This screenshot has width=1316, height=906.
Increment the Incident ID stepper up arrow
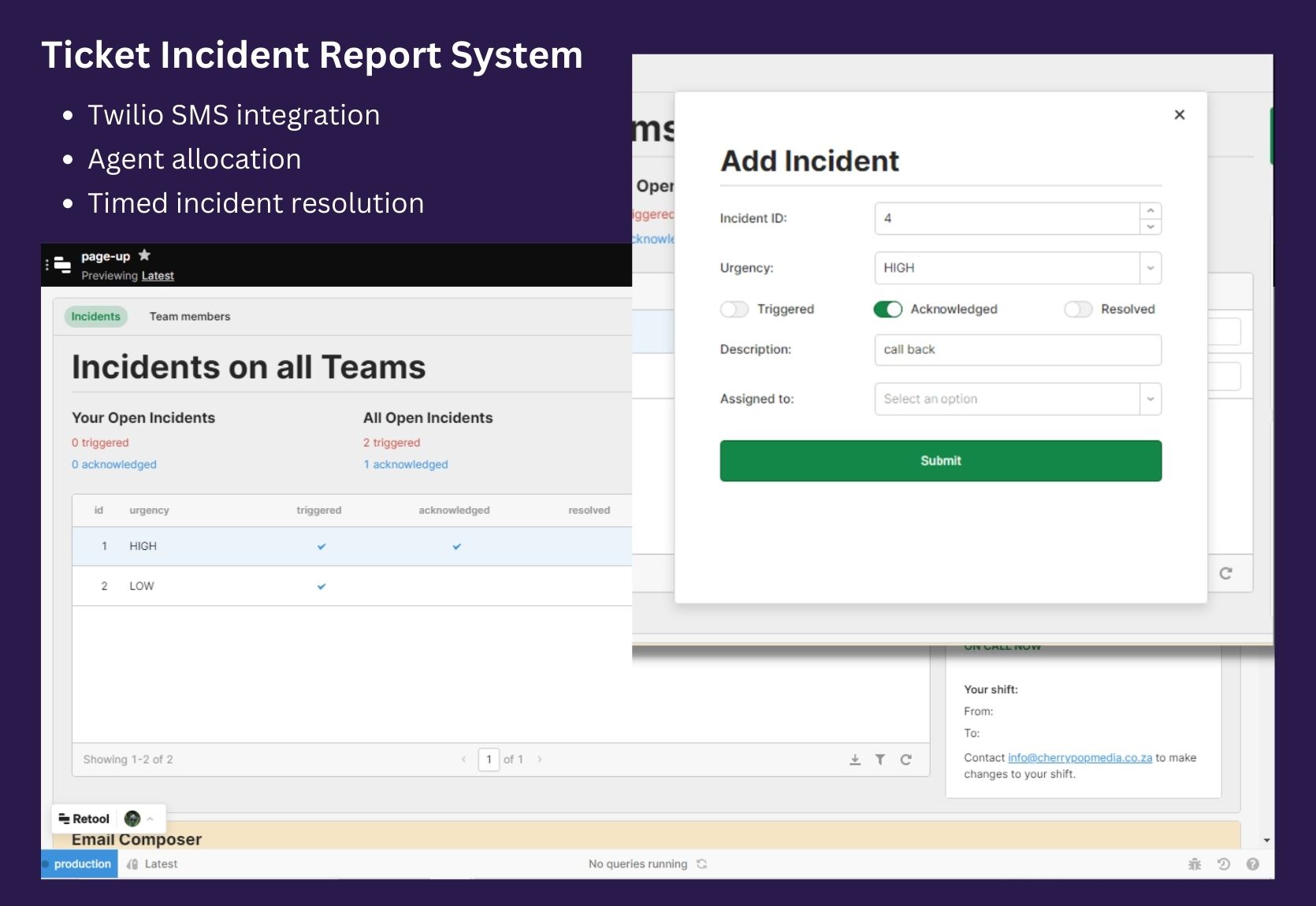pos(1151,211)
